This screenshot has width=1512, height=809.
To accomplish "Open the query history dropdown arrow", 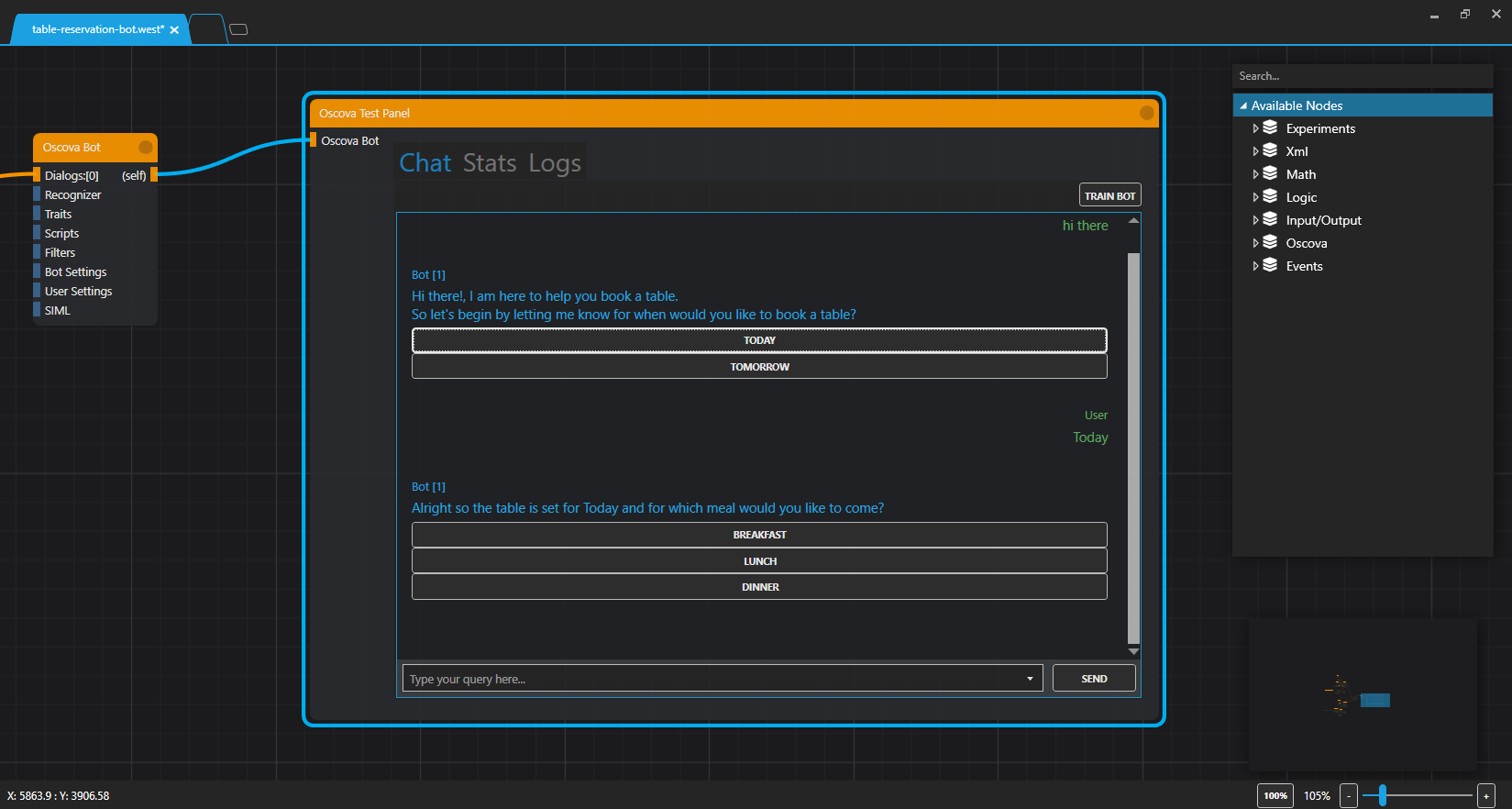I will (1030, 679).
